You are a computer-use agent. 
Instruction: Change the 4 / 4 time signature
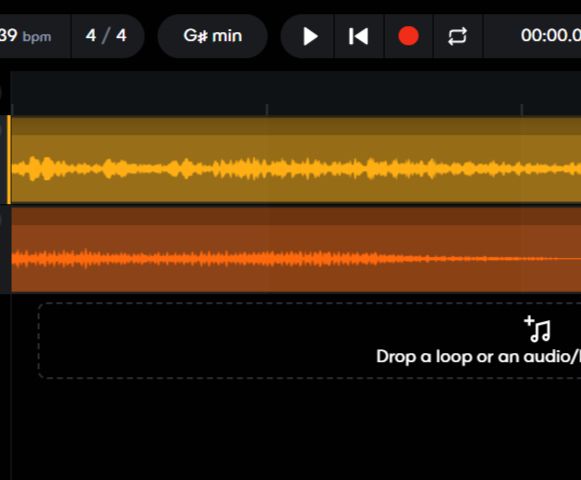point(106,36)
